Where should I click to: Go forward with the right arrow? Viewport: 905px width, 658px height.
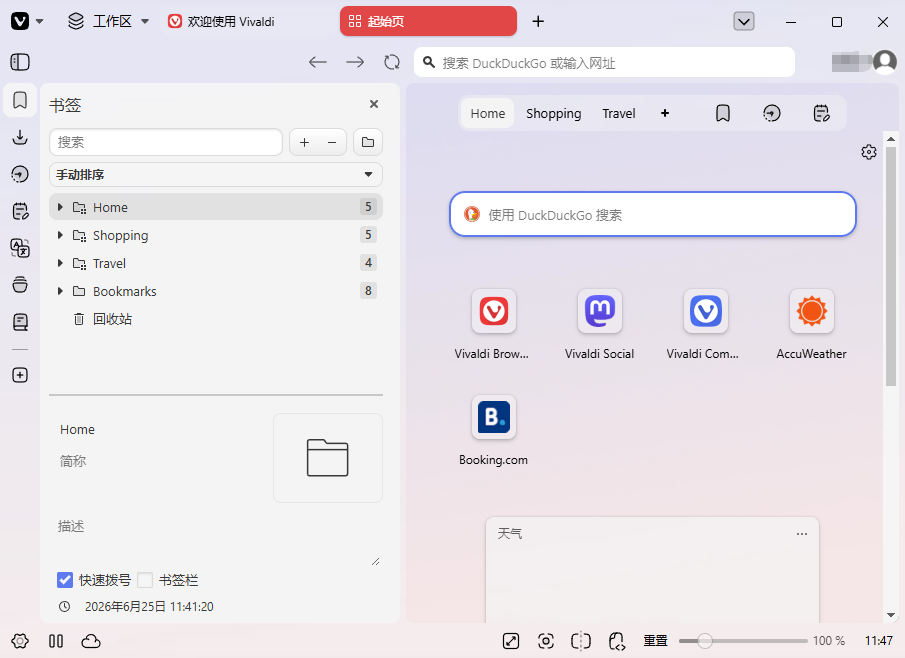point(355,62)
